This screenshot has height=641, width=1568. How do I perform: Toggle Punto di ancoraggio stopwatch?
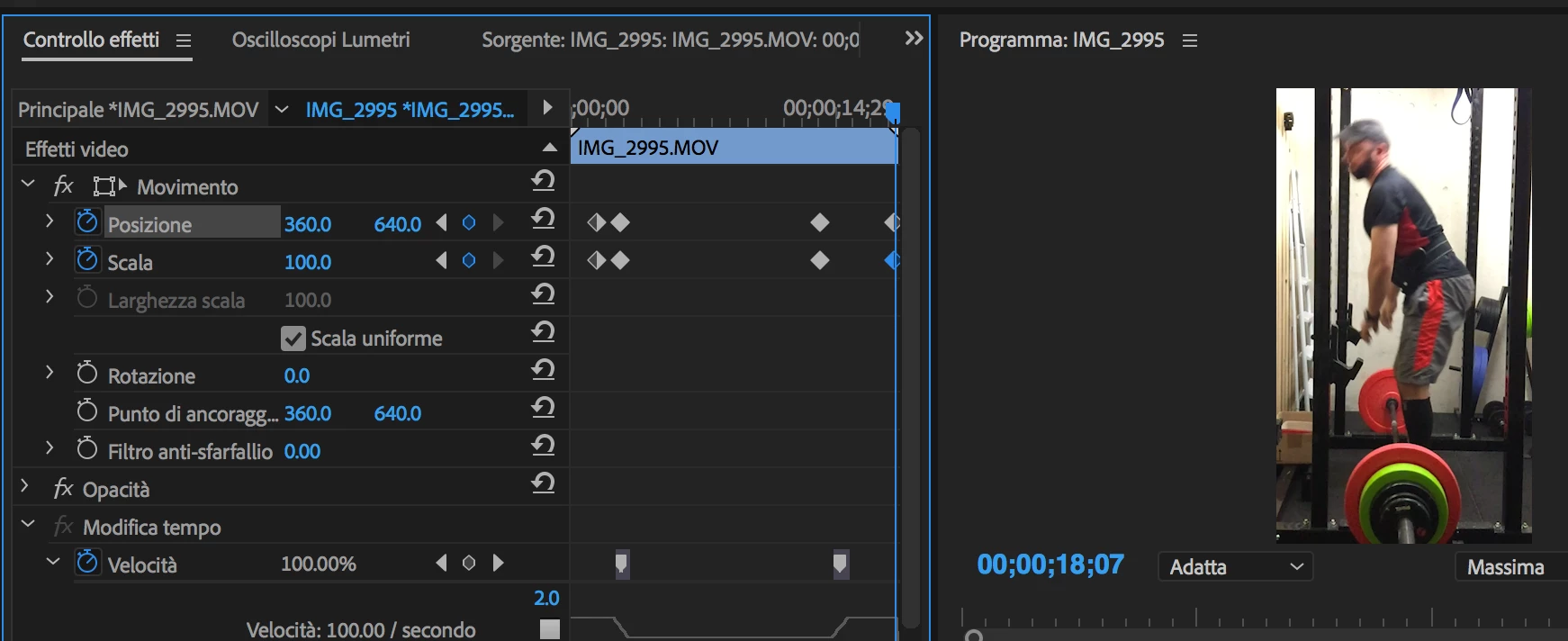point(87,411)
